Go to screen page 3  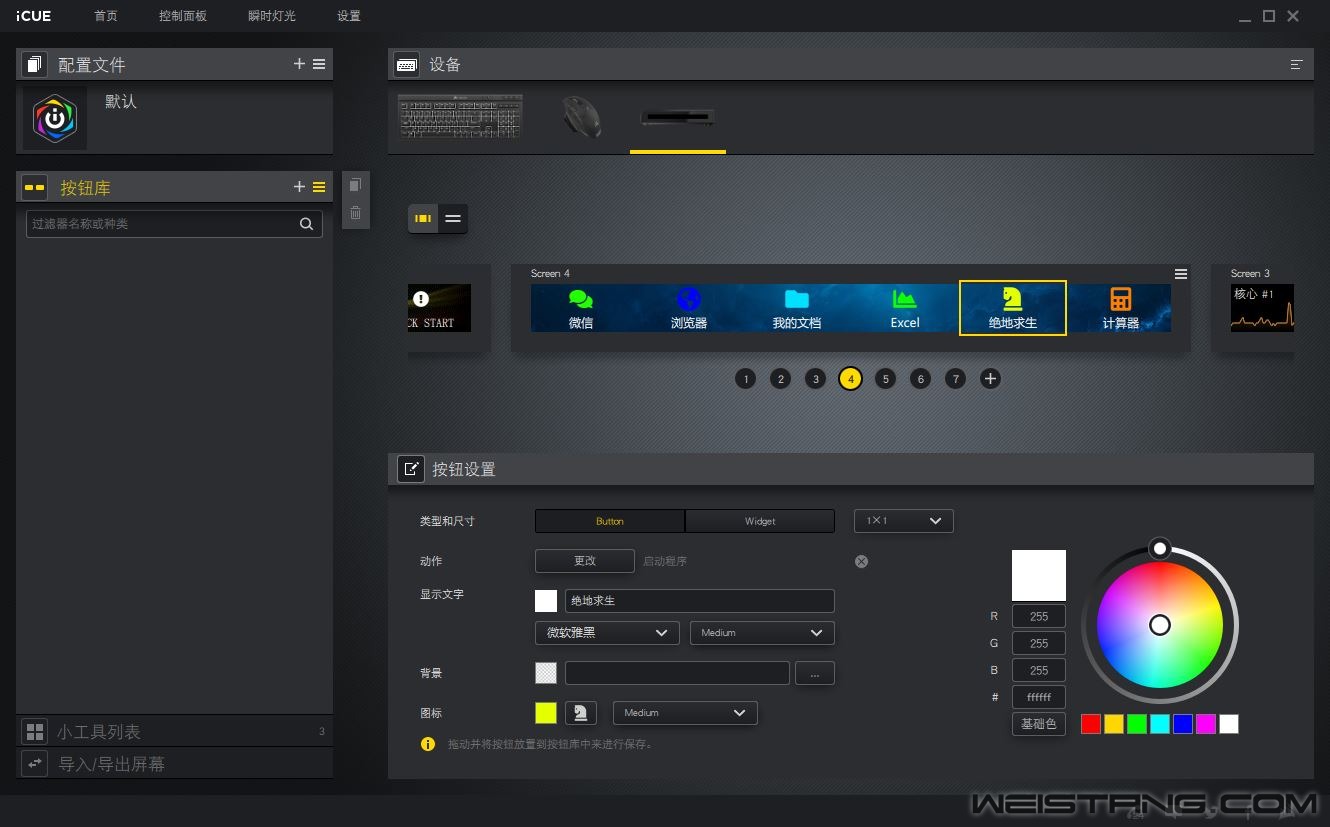(x=816, y=378)
